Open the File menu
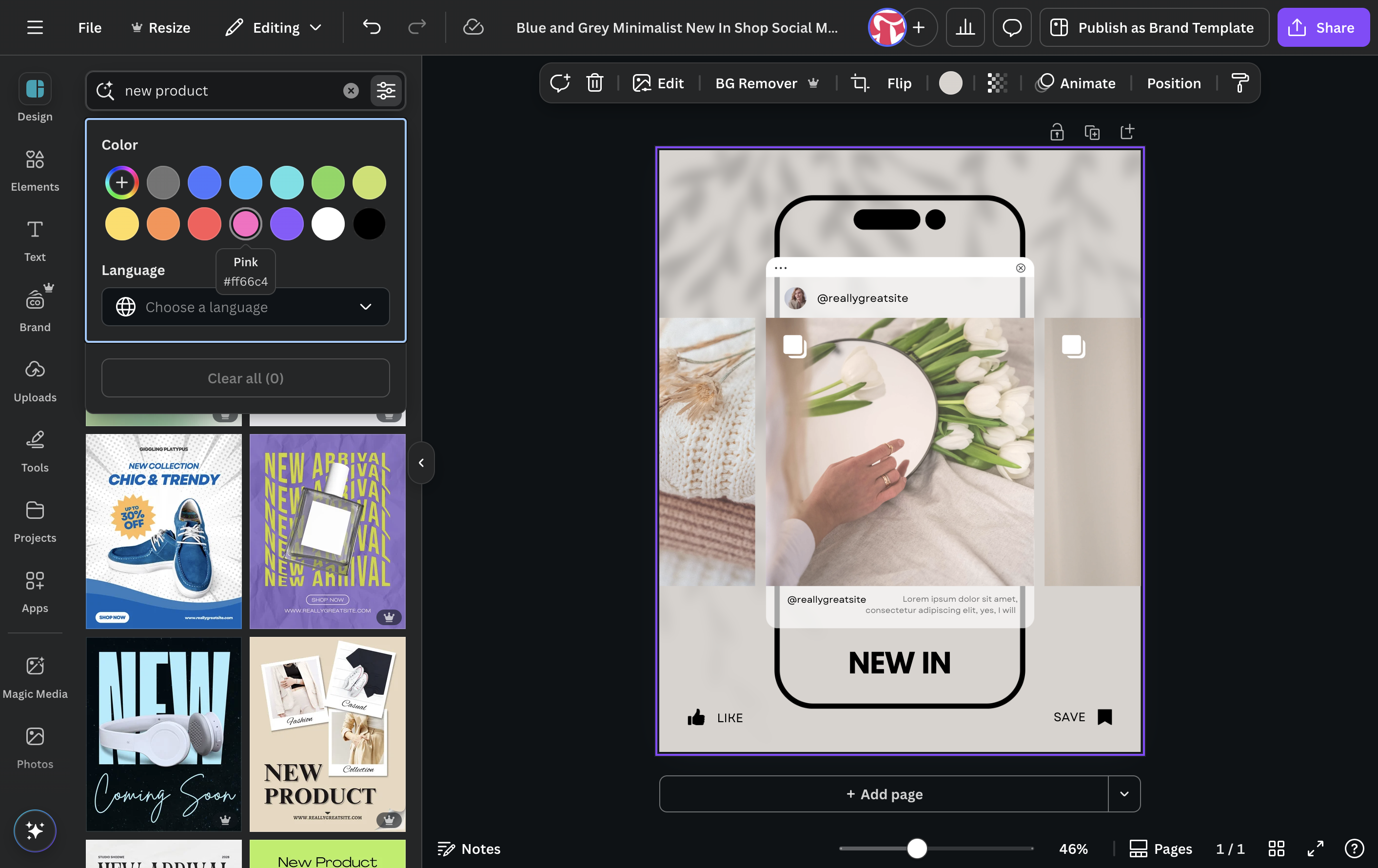 pos(90,27)
